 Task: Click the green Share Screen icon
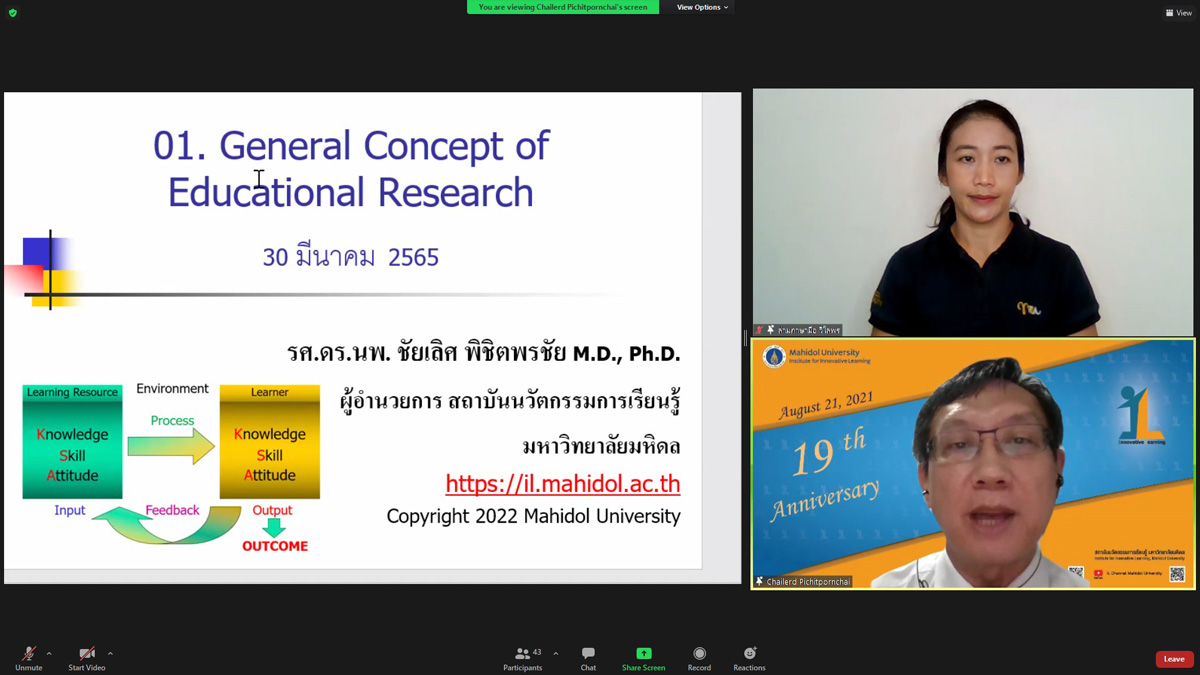point(643,654)
